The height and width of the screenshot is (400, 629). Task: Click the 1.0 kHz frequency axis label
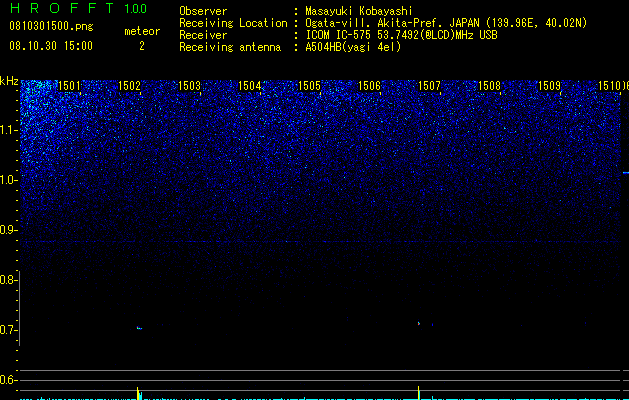pyautogui.click(x=8, y=180)
